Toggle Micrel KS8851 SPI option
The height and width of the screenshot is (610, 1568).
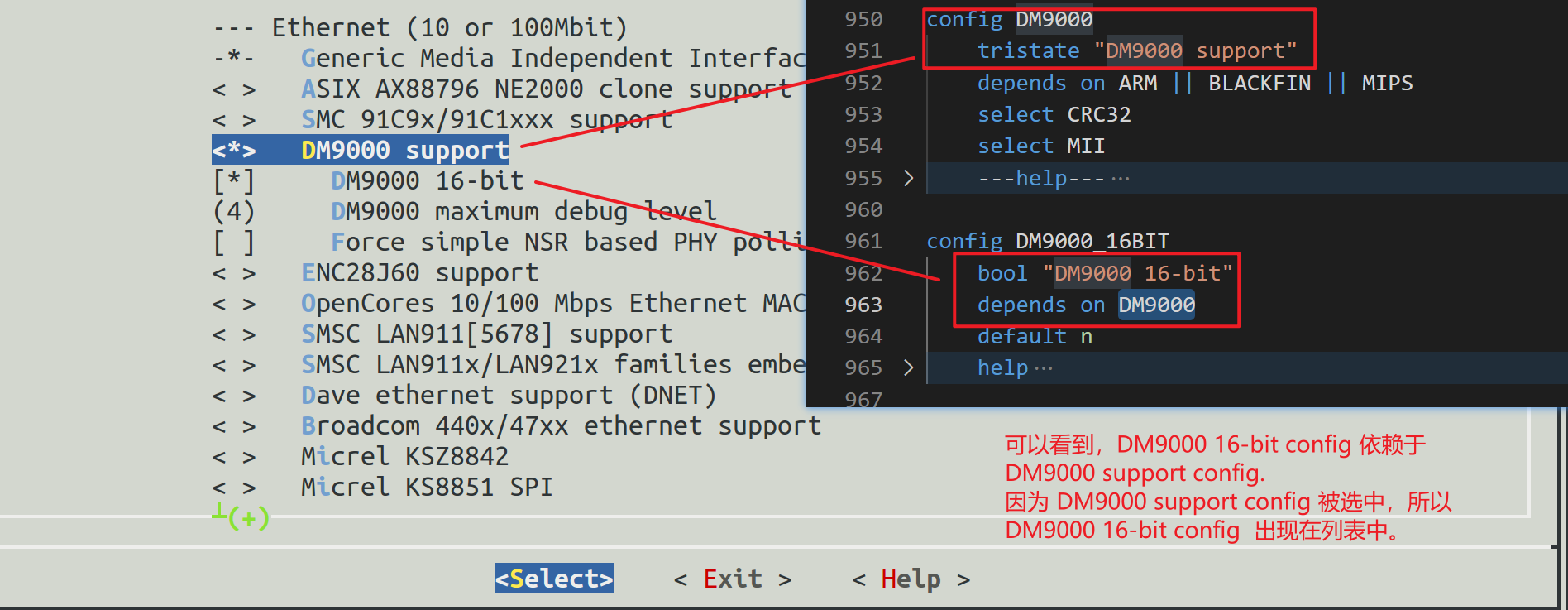pyautogui.click(x=234, y=488)
